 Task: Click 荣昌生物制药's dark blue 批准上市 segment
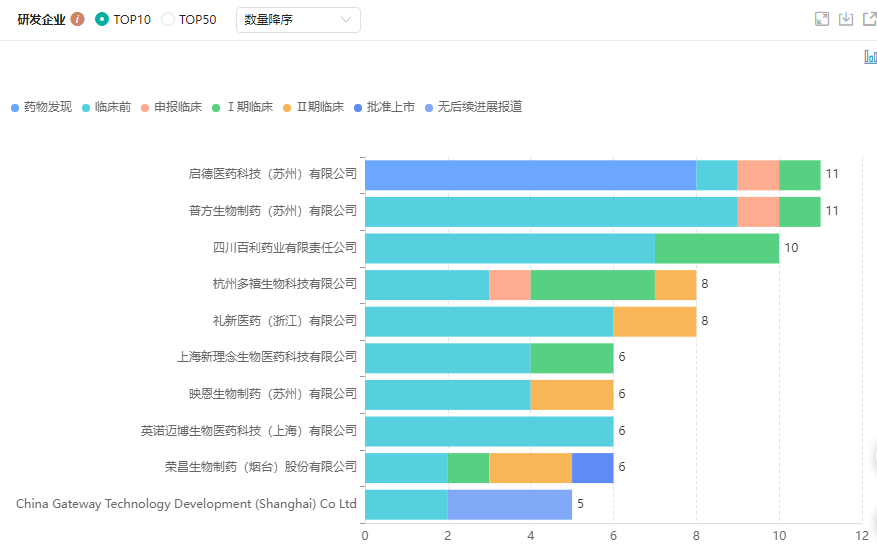point(592,468)
